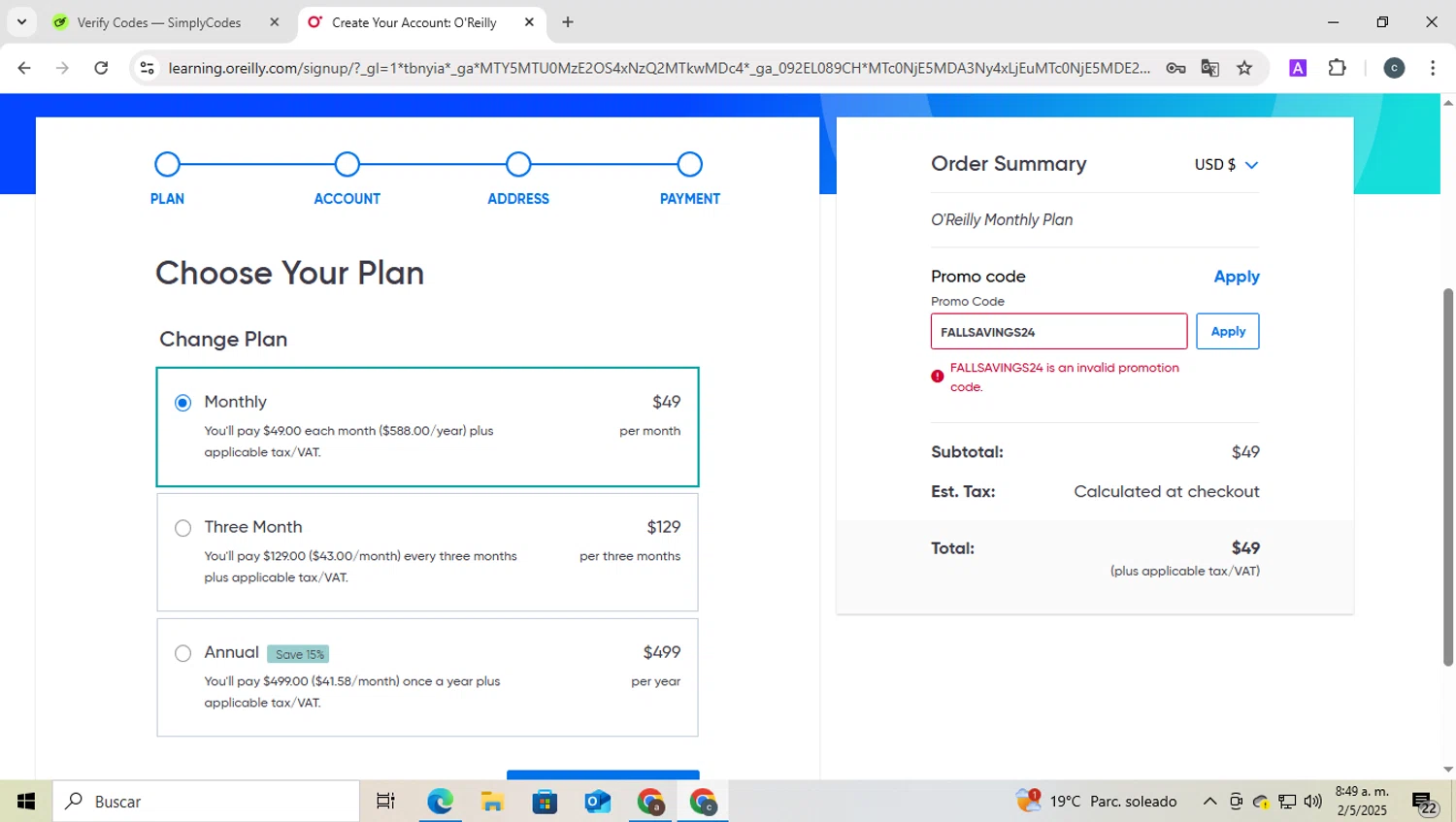Click the O'Reilly Monthly Plan text

pyautogui.click(x=1002, y=220)
